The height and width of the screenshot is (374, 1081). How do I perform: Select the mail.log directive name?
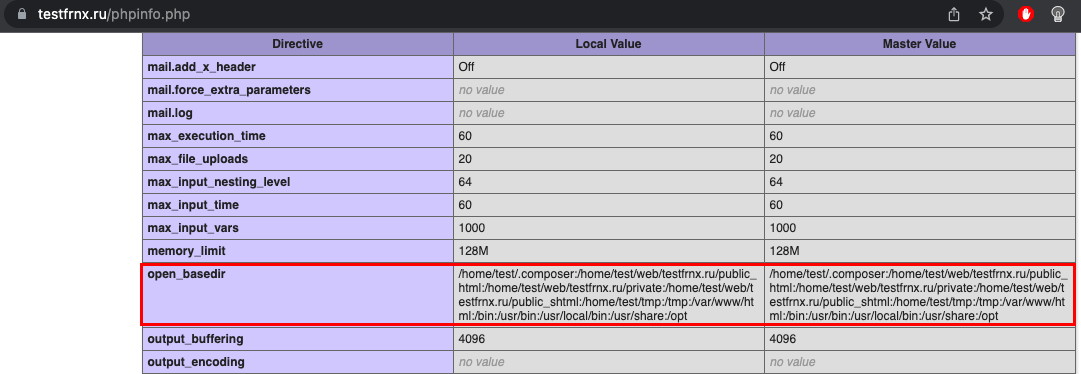(x=169, y=113)
